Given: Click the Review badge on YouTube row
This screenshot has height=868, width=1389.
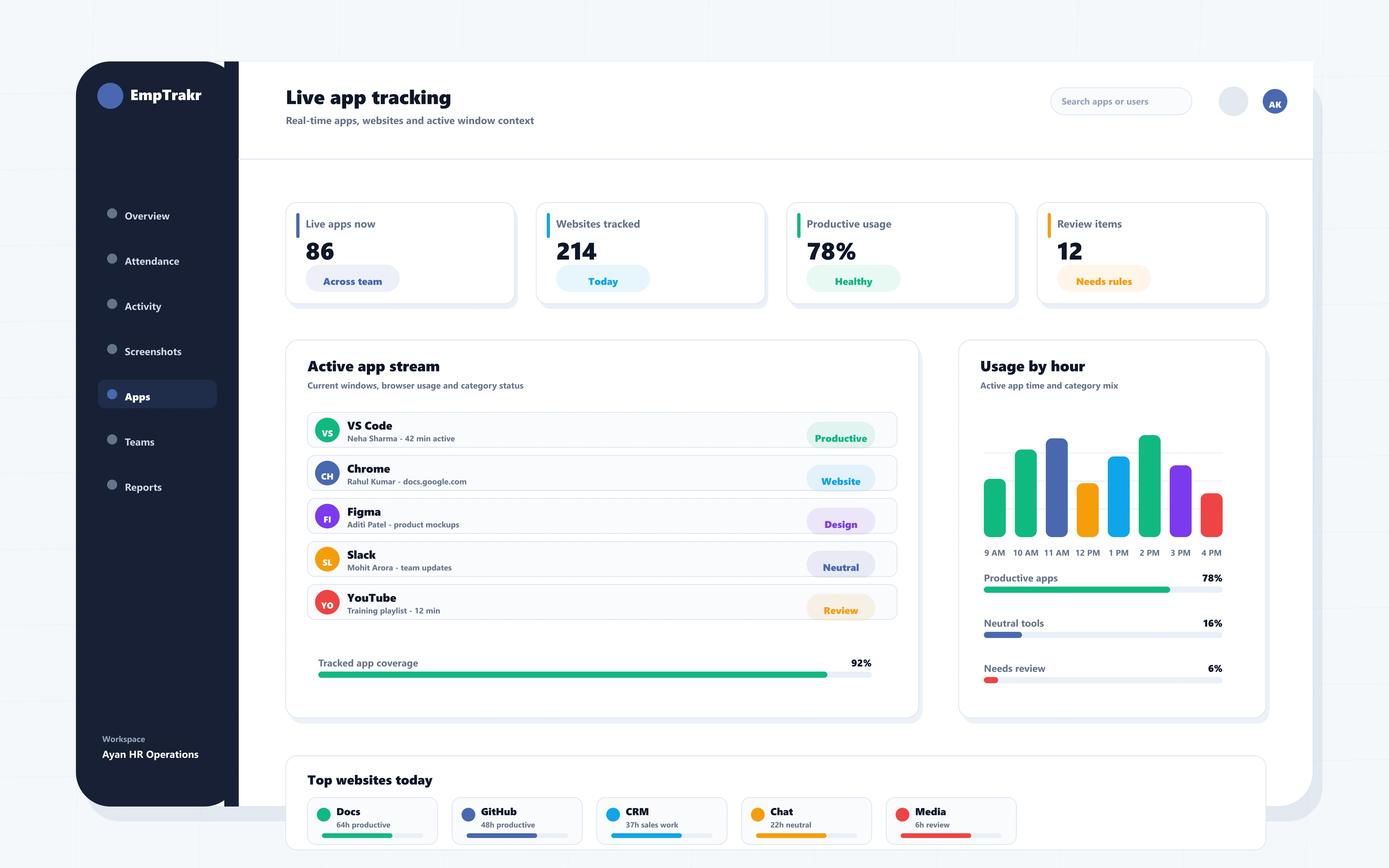Looking at the screenshot, I should coord(841,608).
